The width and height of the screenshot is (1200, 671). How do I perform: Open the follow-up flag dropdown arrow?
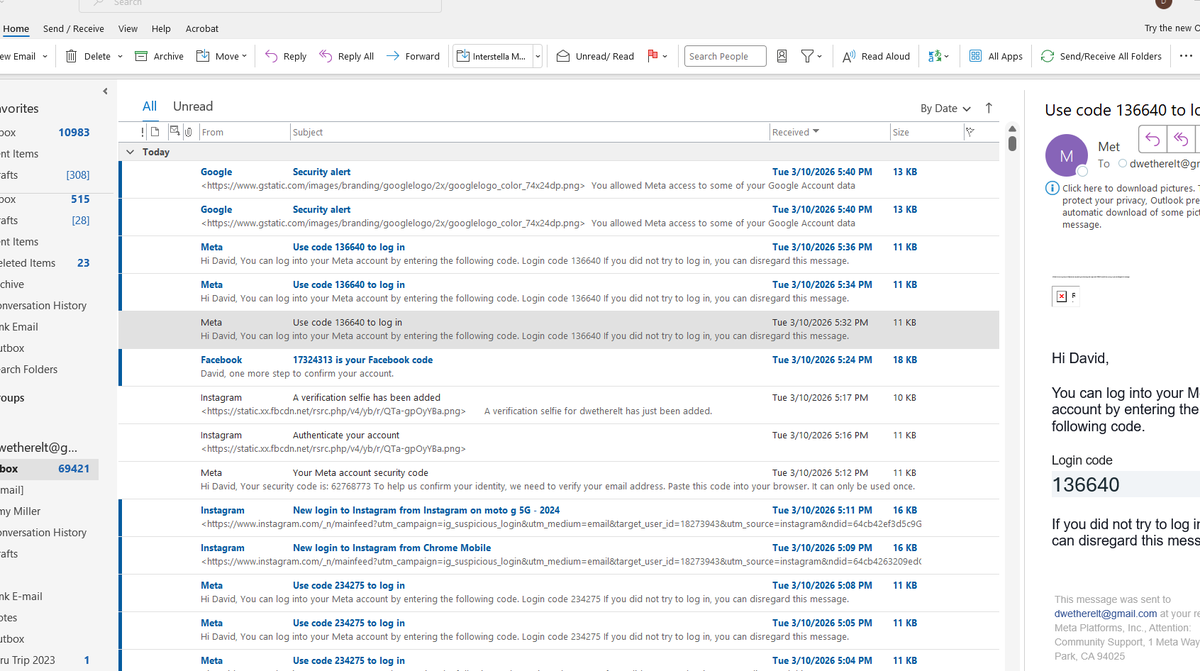pos(665,56)
